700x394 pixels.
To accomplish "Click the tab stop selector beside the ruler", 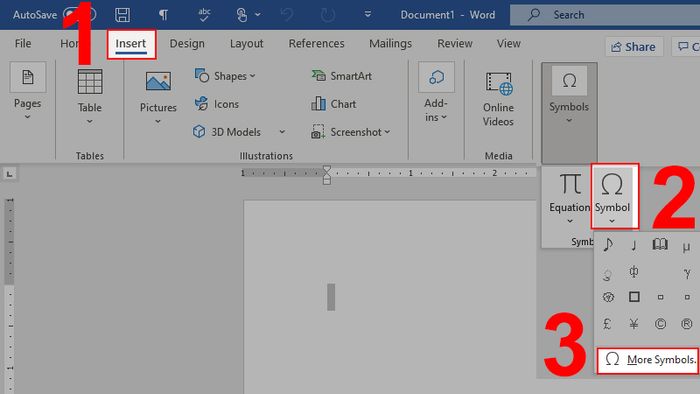I will tap(9, 174).
